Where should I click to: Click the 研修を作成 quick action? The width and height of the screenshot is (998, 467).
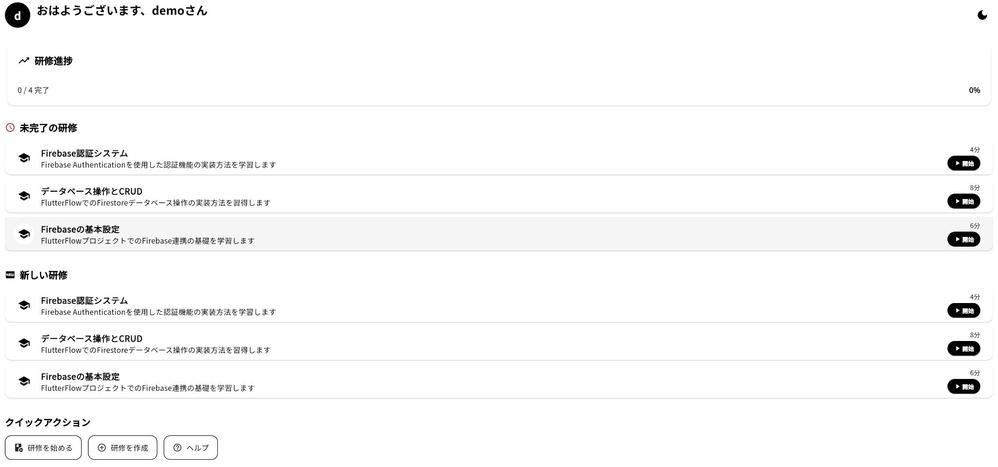coord(122,448)
